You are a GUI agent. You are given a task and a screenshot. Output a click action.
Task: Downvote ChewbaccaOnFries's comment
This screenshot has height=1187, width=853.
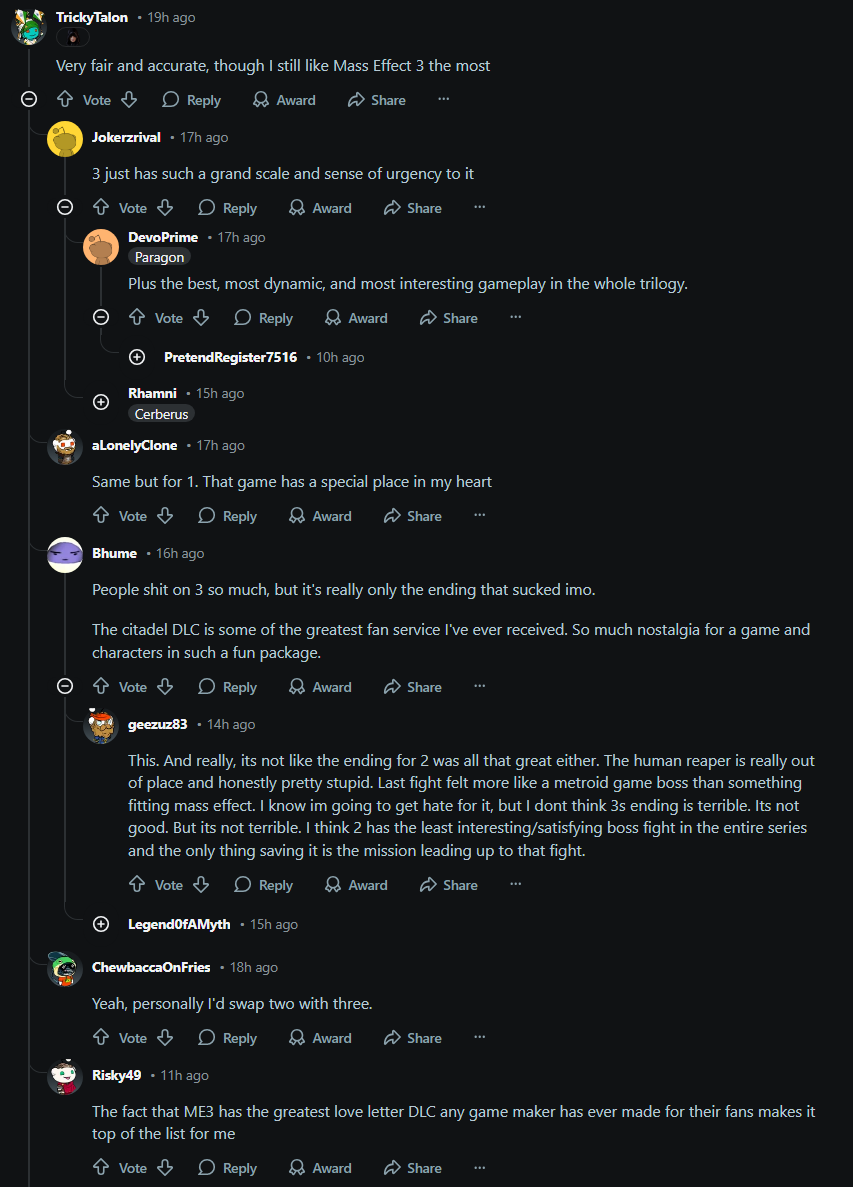[166, 1038]
